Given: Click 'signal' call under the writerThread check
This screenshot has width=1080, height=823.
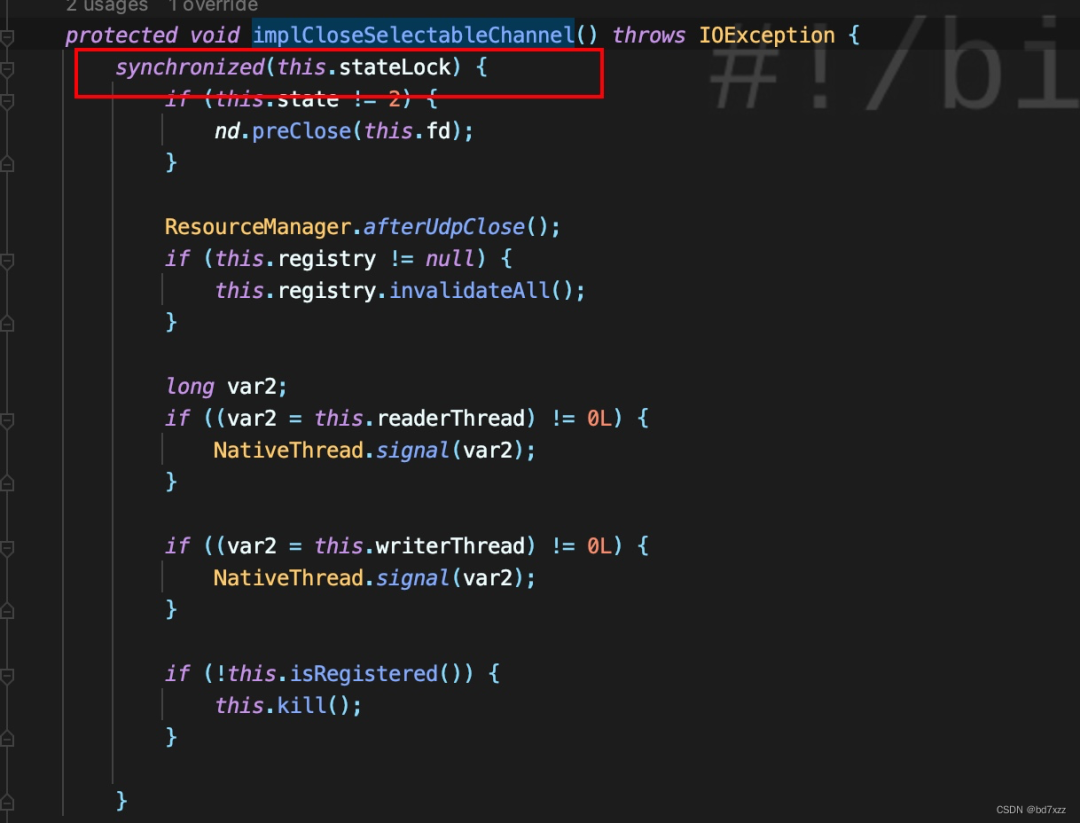Looking at the screenshot, I should tap(413, 577).
